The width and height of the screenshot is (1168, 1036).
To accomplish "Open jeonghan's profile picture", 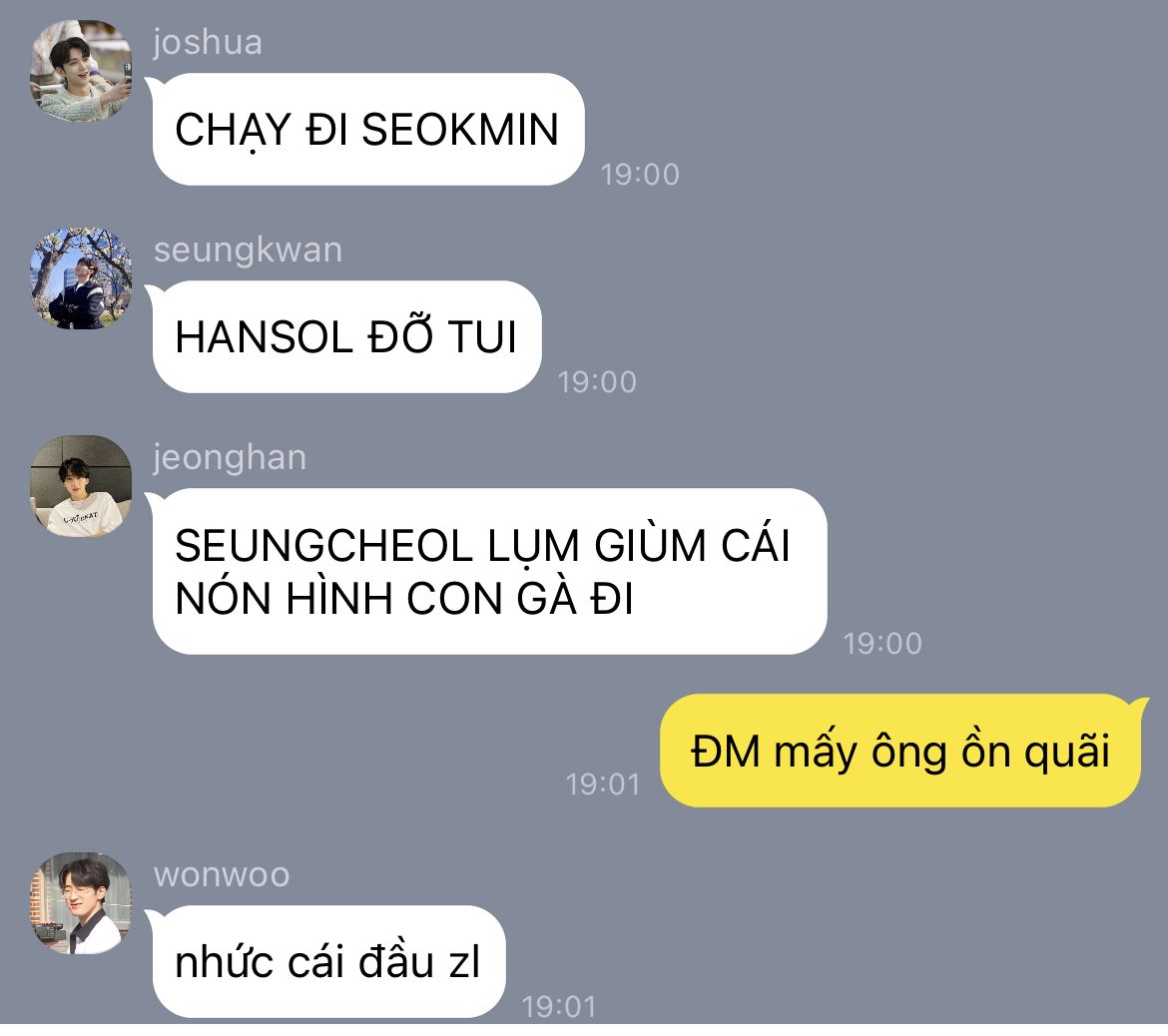I will coord(81,486).
